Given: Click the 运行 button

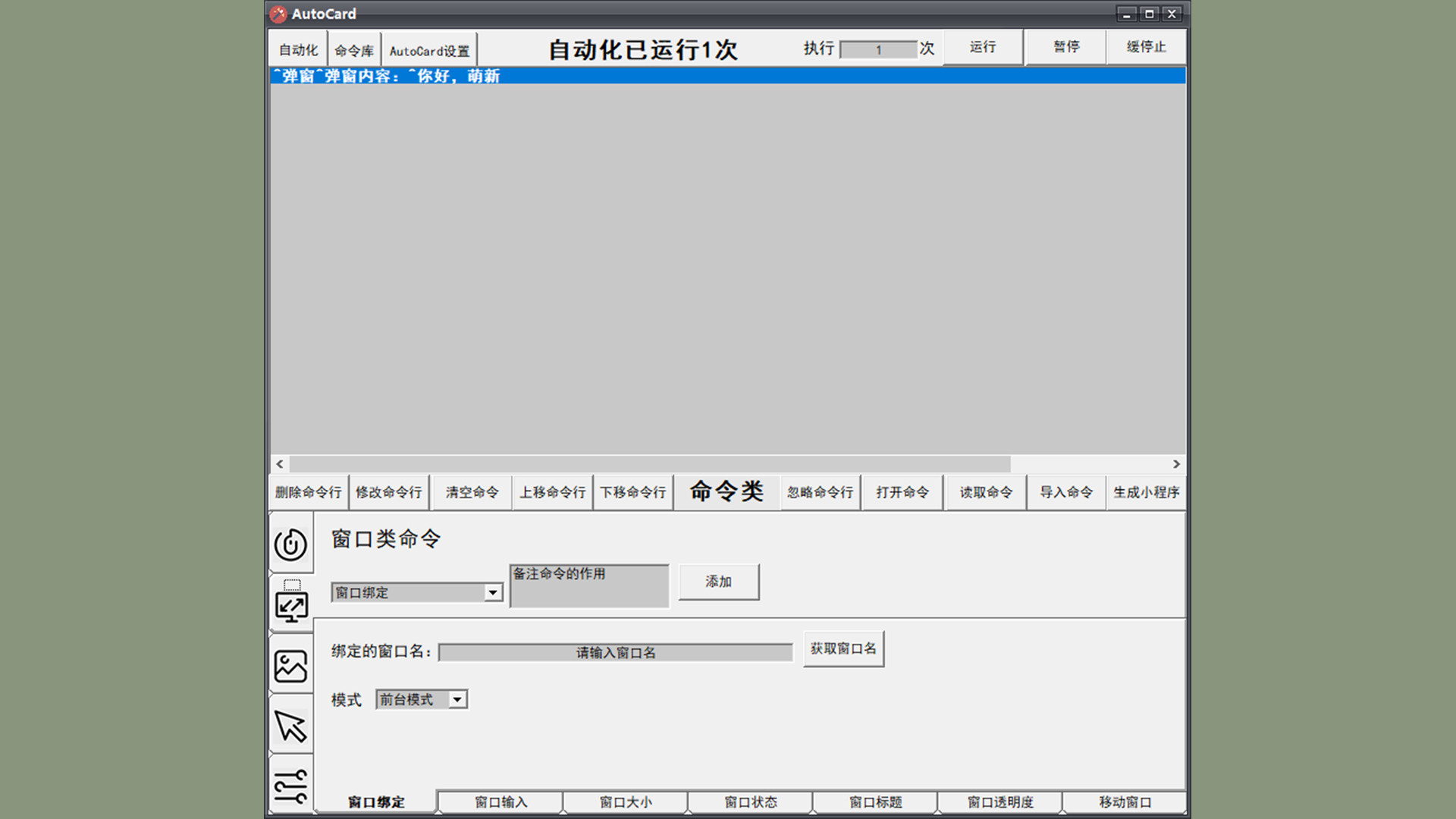Looking at the screenshot, I should point(983,47).
